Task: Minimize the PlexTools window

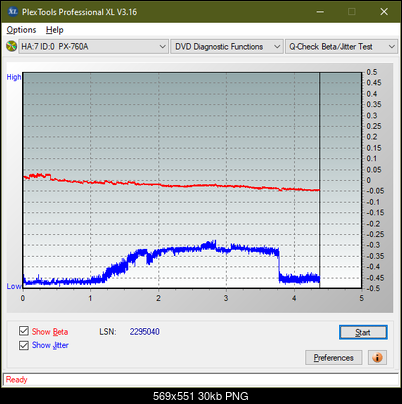Action: coord(320,12)
